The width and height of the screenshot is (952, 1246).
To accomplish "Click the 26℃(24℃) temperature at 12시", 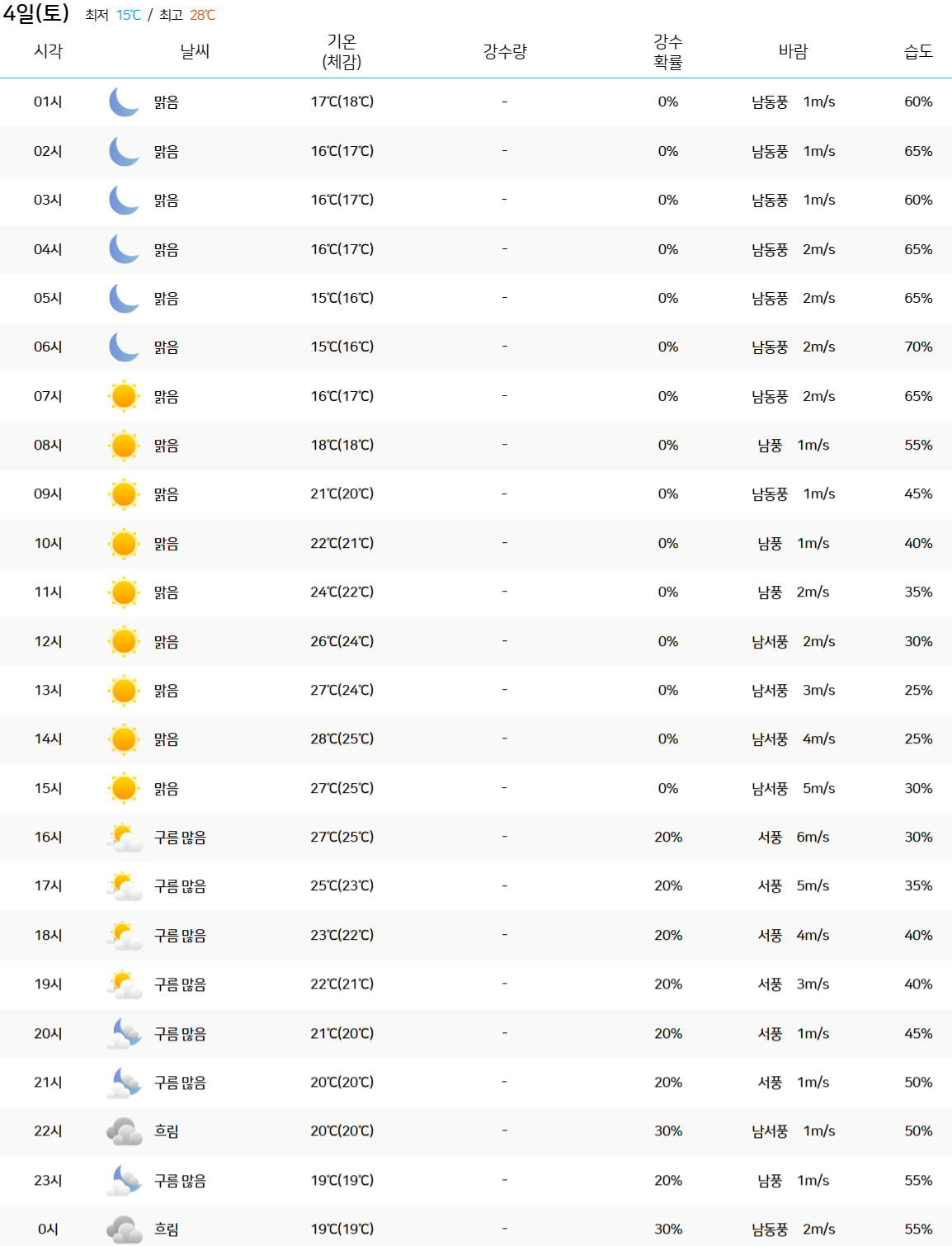I will 342,641.
